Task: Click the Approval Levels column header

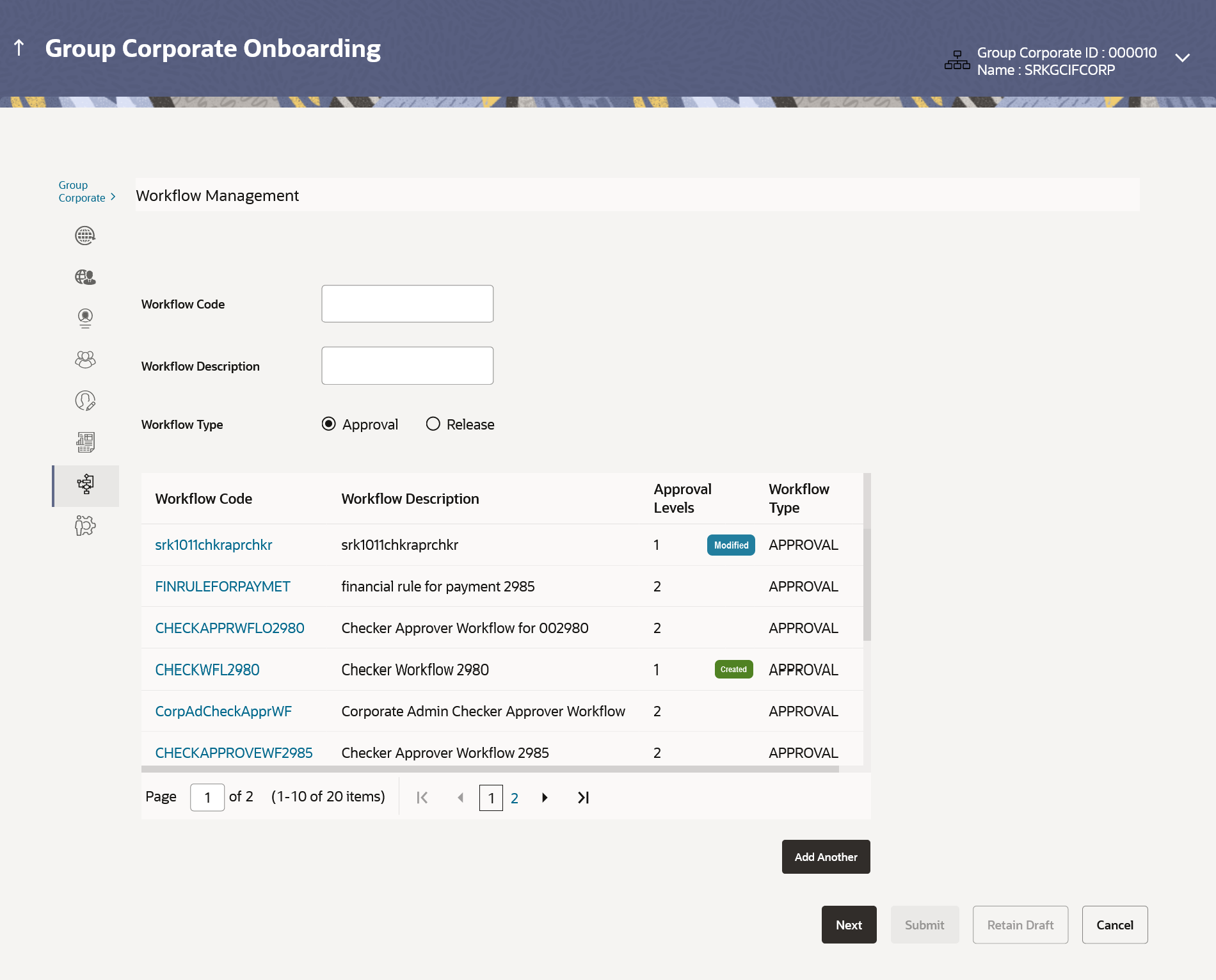Action: tap(682, 498)
